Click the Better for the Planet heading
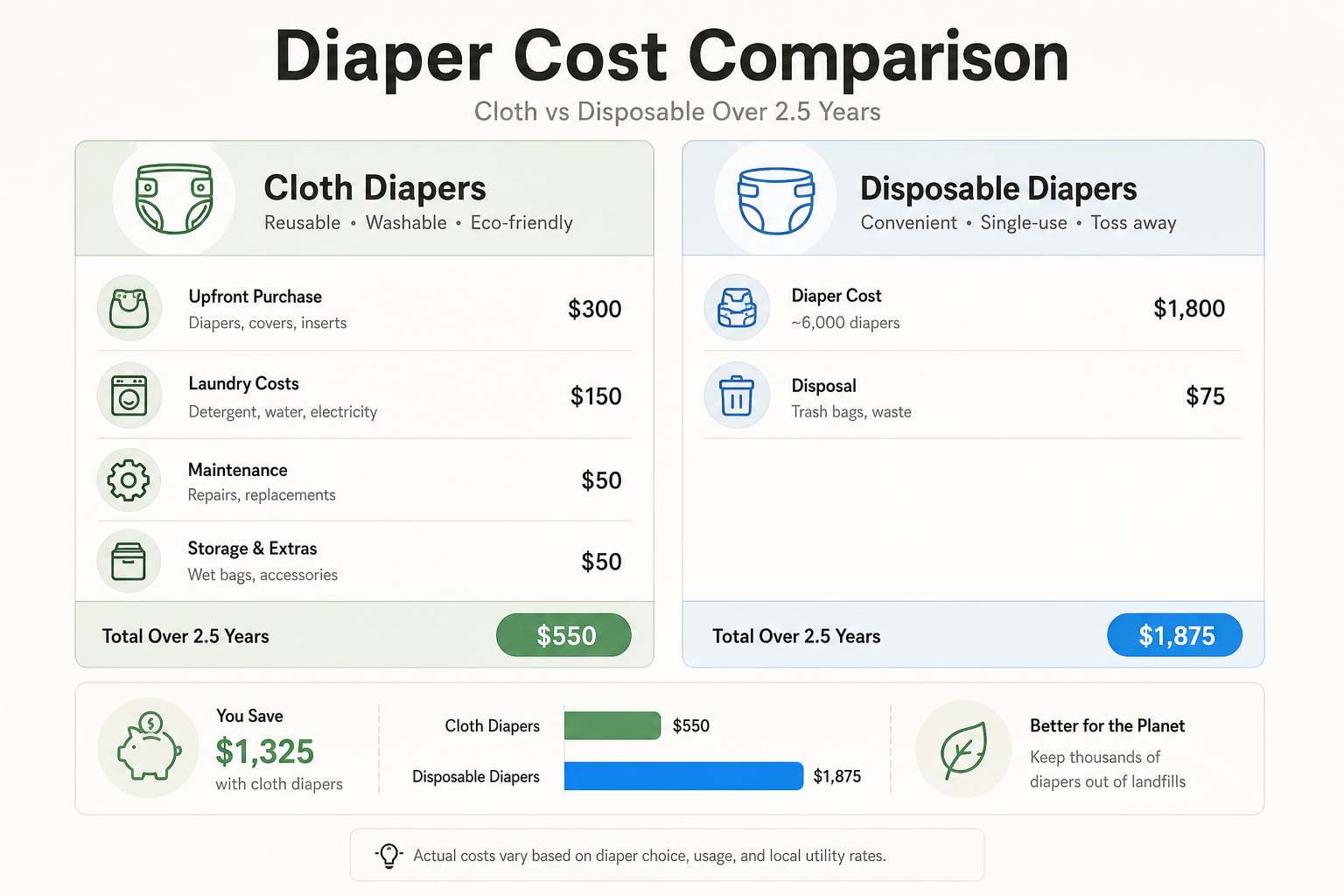Screen dimensions: 1344x896 pyautogui.click(x=1107, y=725)
